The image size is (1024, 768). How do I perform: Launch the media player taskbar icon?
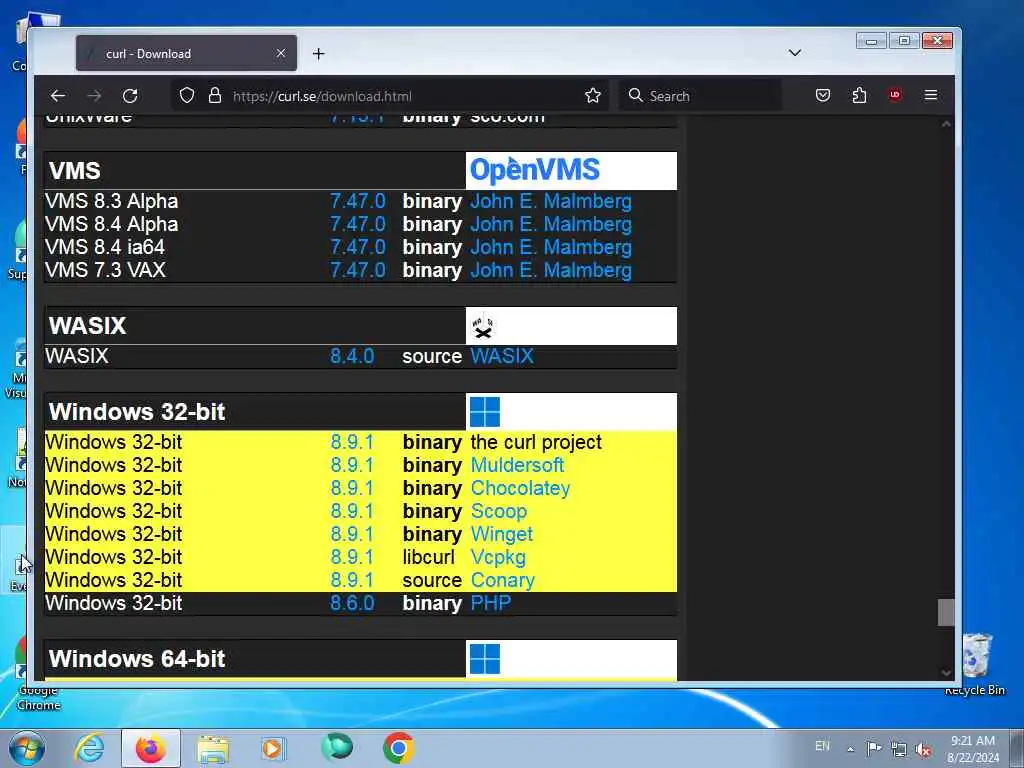coord(272,748)
